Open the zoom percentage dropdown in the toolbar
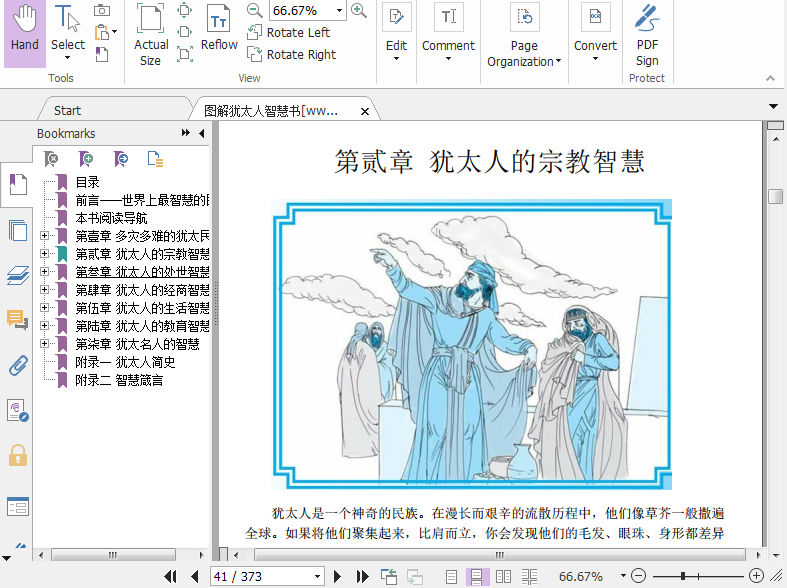Viewport: 787px width, 588px height. [x=340, y=11]
